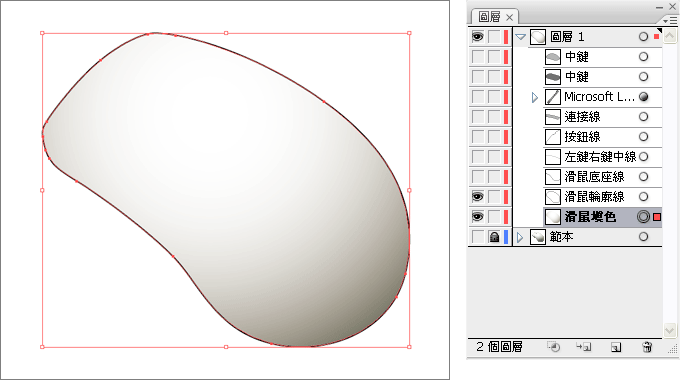Click Create New Sublayer icon
Screen dimensions: 680x380
point(584,347)
